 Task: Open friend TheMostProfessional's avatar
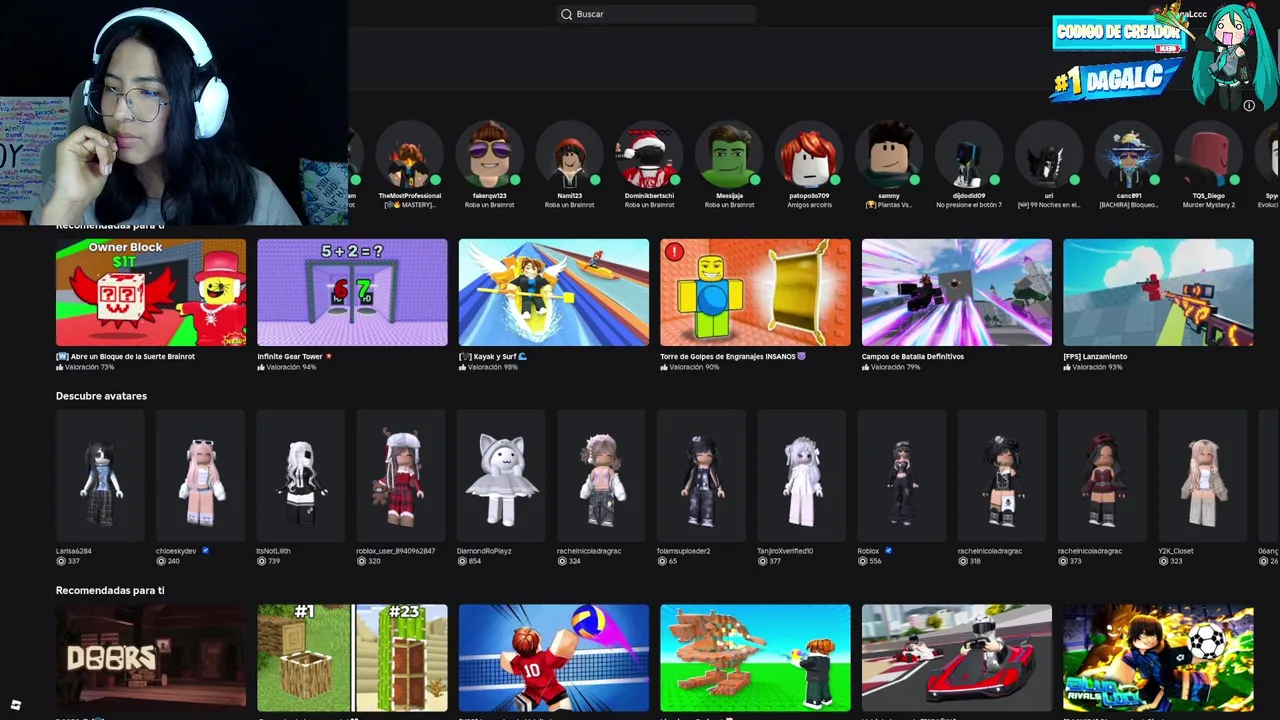(409, 154)
